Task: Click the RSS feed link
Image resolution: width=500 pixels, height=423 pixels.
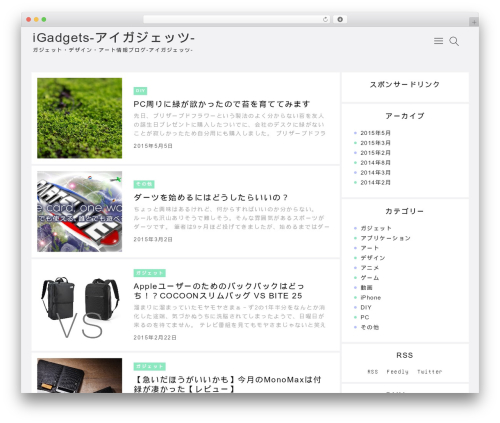Action: point(373,371)
